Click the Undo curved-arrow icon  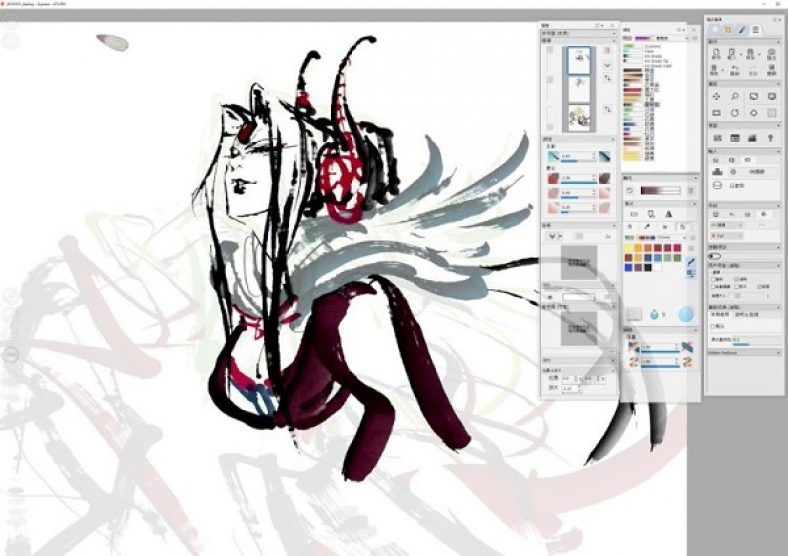pyautogui.click(x=734, y=68)
